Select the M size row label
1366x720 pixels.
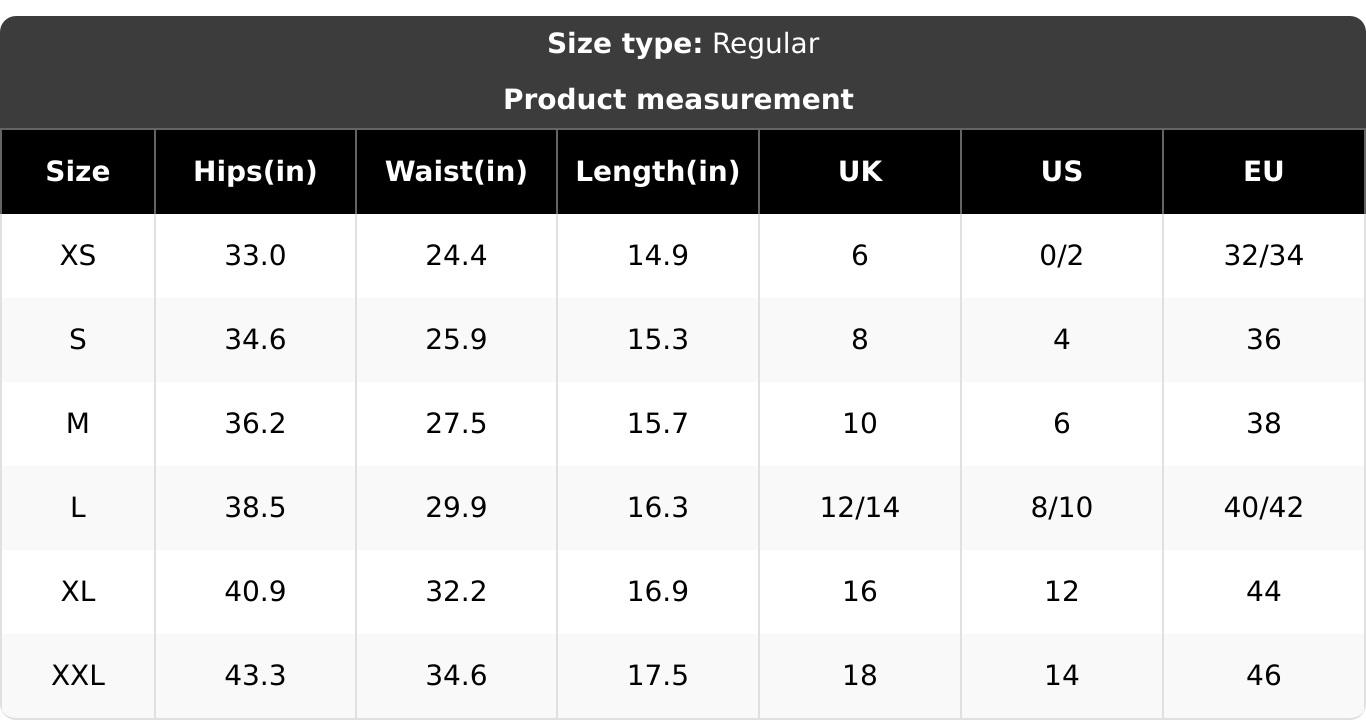(78, 424)
